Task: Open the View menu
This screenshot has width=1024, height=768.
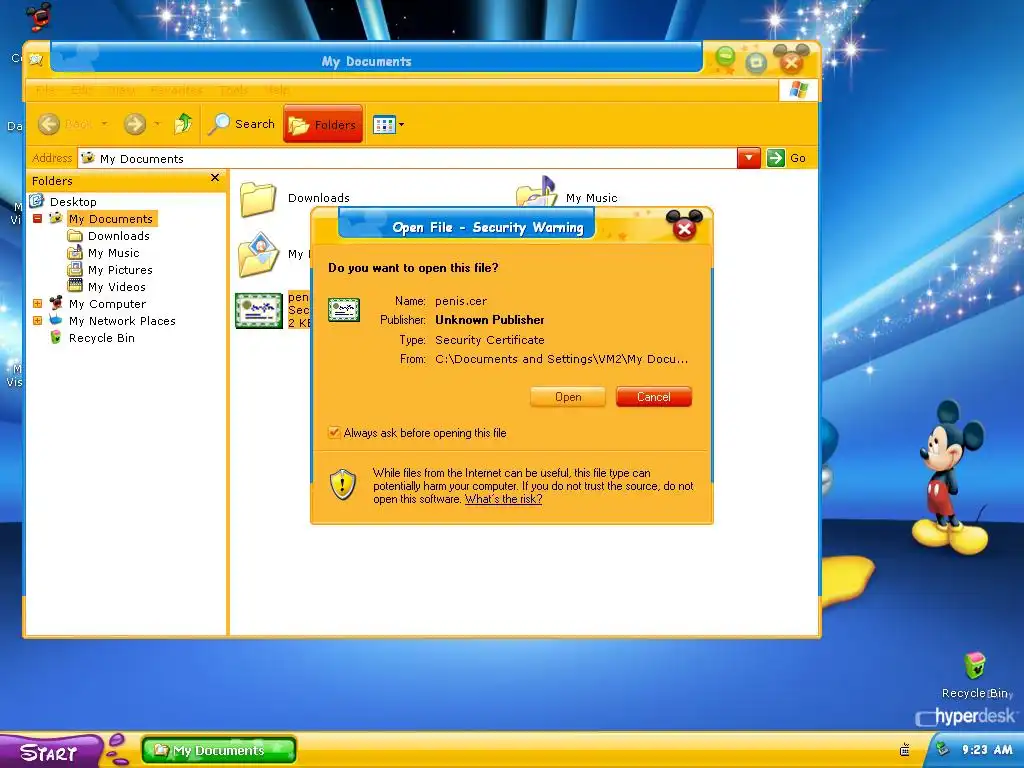Action: [121, 90]
